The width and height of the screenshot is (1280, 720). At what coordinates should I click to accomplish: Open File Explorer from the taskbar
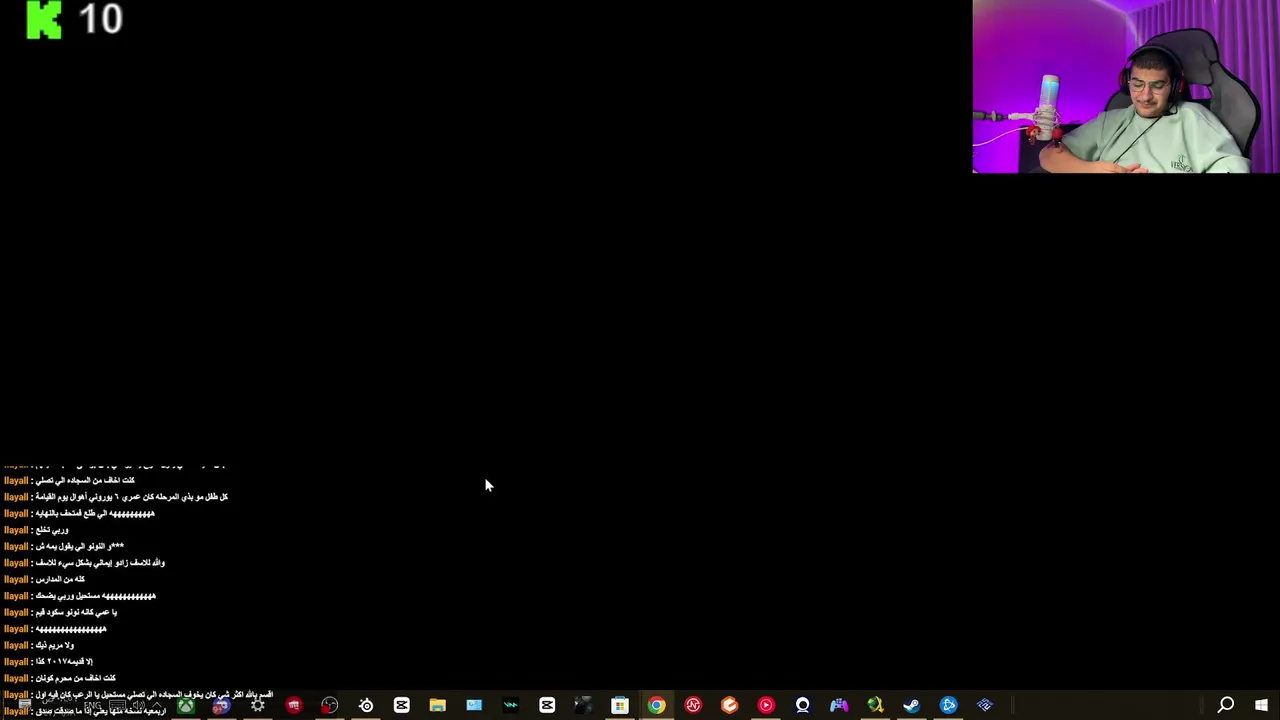click(438, 706)
